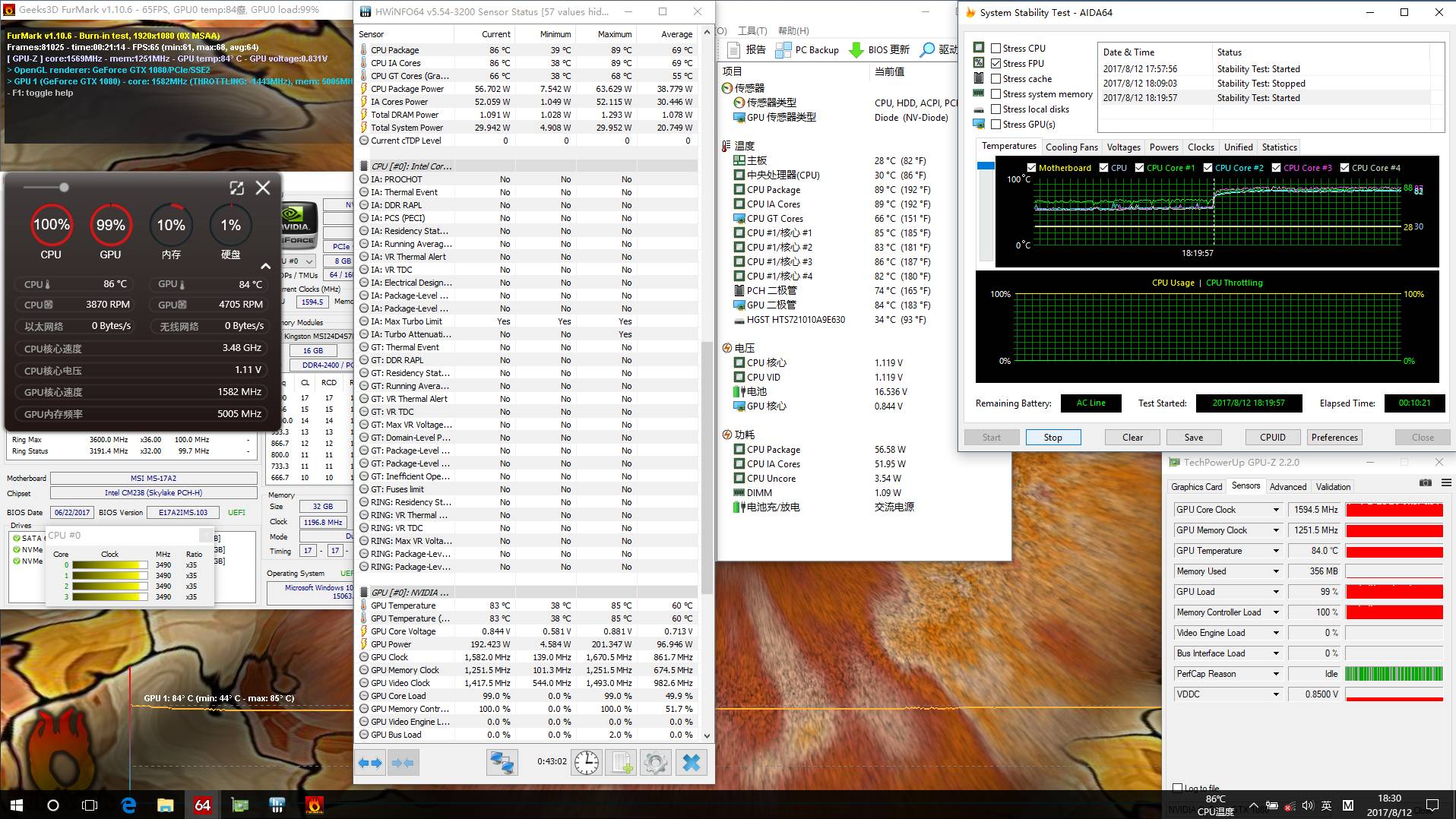The width and height of the screenshot is (1456, 819).
Task: Click HWiNFO clock reset timer icon
Action: click(x=587, y=763)
